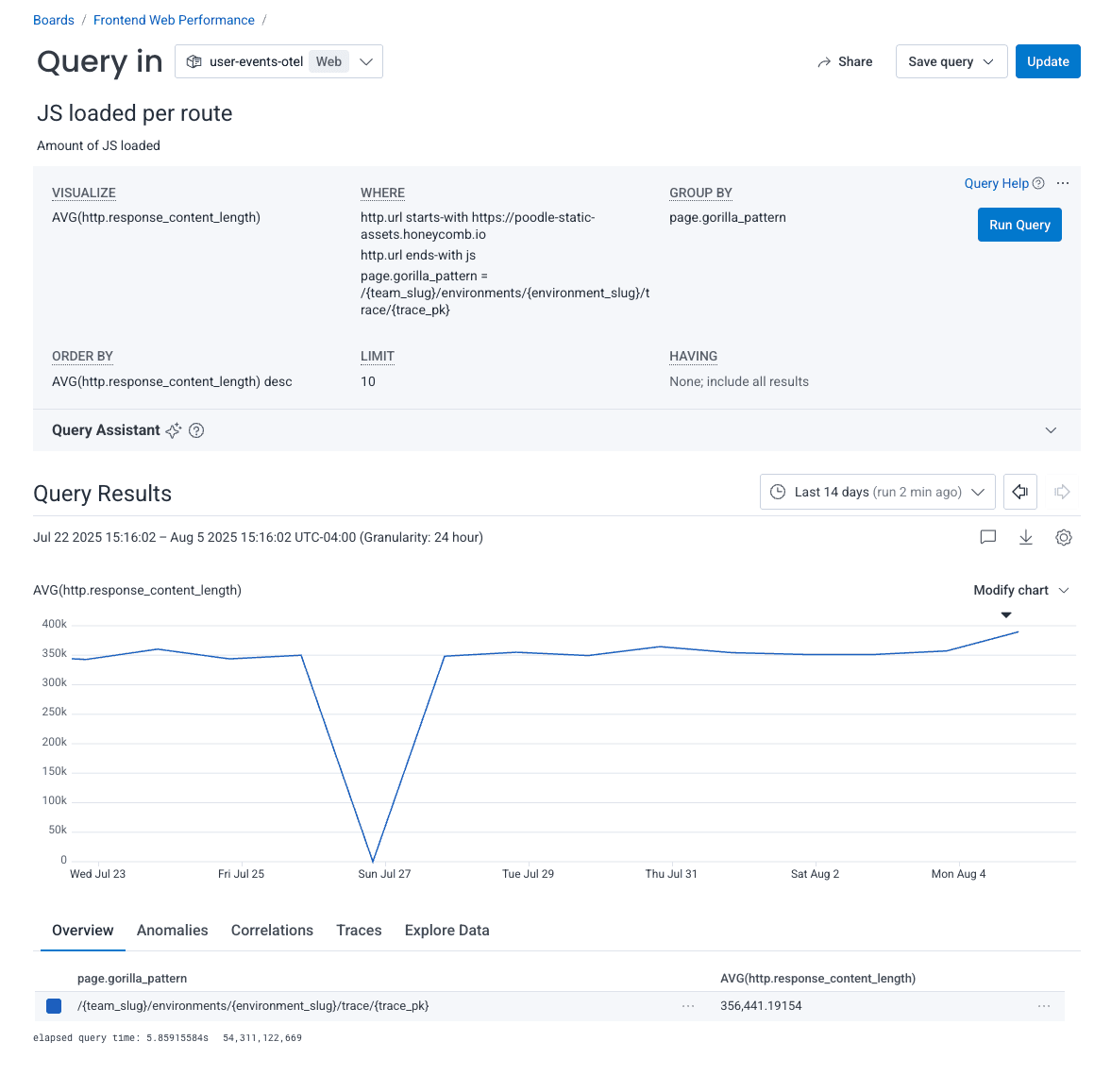Open the page.gorilla_pattern row ellipsis menu
1111x1092 pixels.
coord(688,1006)
